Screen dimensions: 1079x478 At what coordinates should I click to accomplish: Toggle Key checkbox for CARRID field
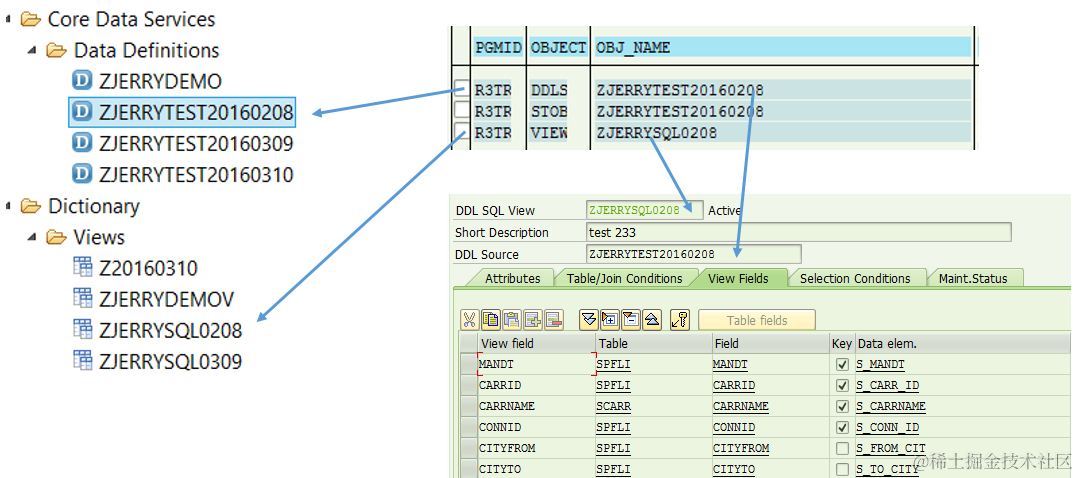[842, 385]
